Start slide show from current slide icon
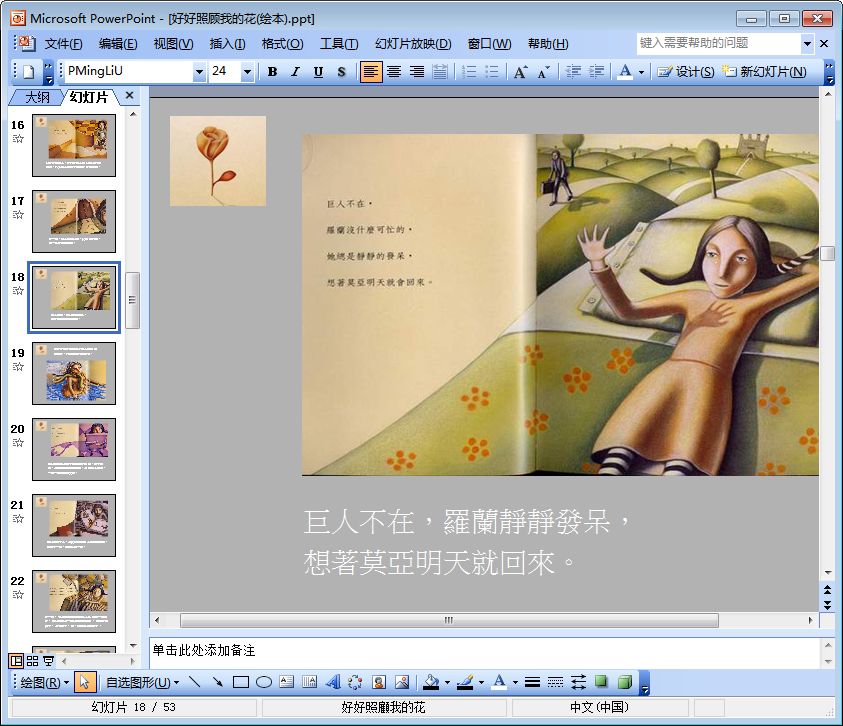Screen dimensions: 843x726 pos(48,661)
